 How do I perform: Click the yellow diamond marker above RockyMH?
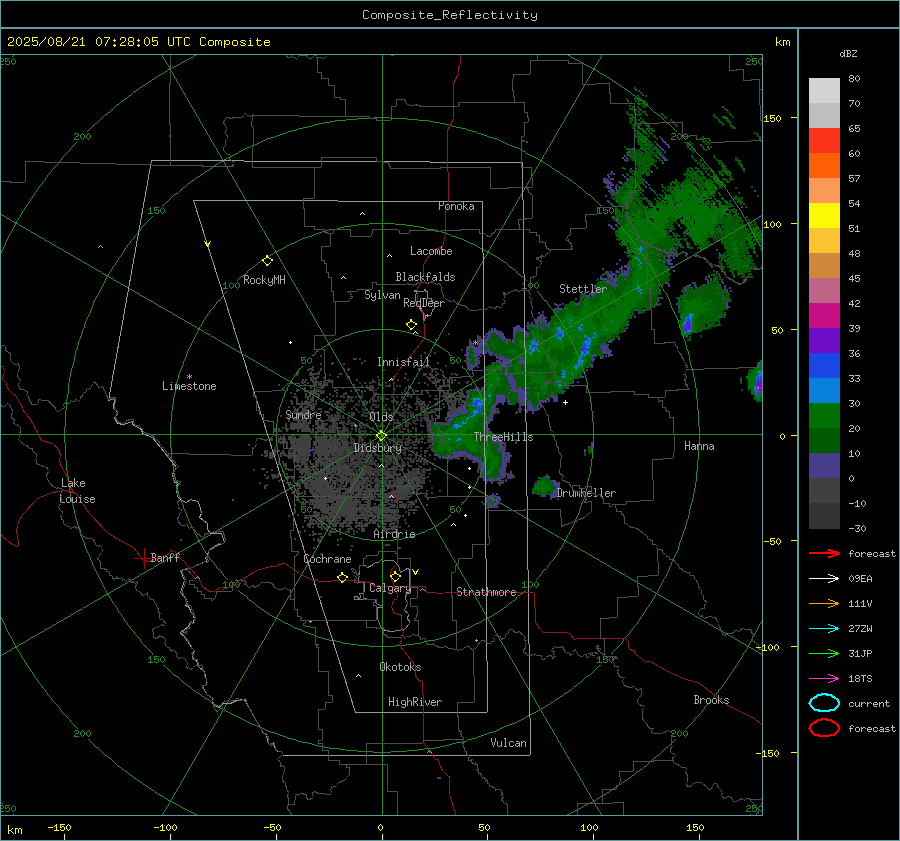point(267,261)
